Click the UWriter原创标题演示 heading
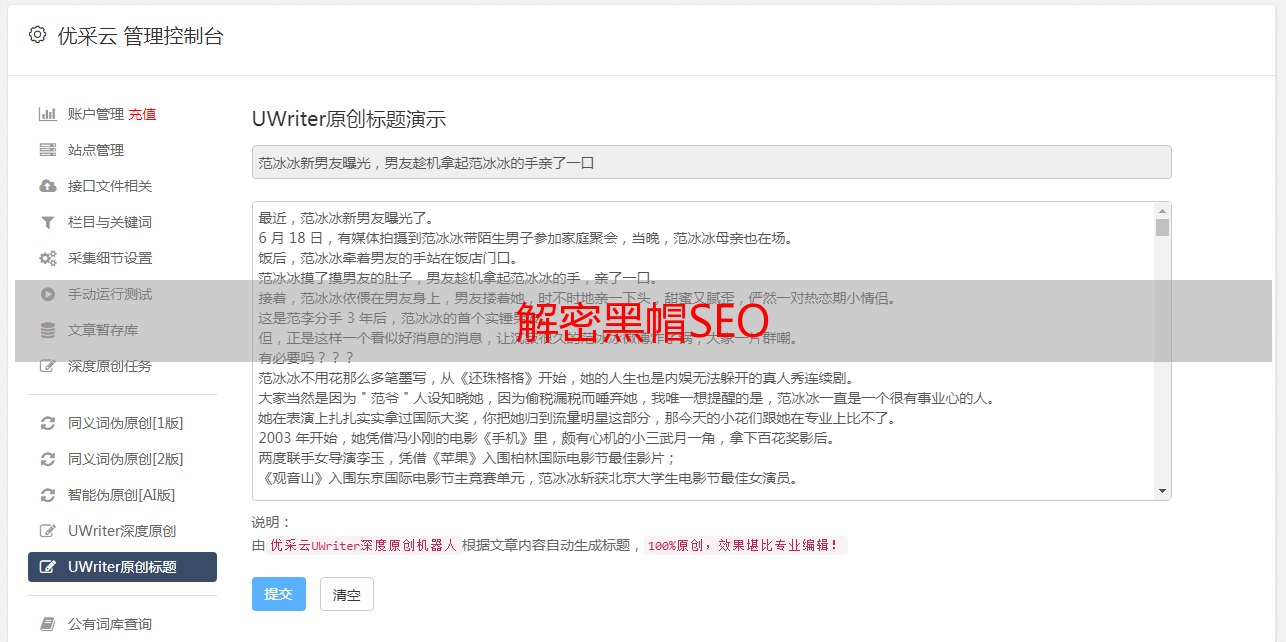1286x642 pixels. [349, 119]
